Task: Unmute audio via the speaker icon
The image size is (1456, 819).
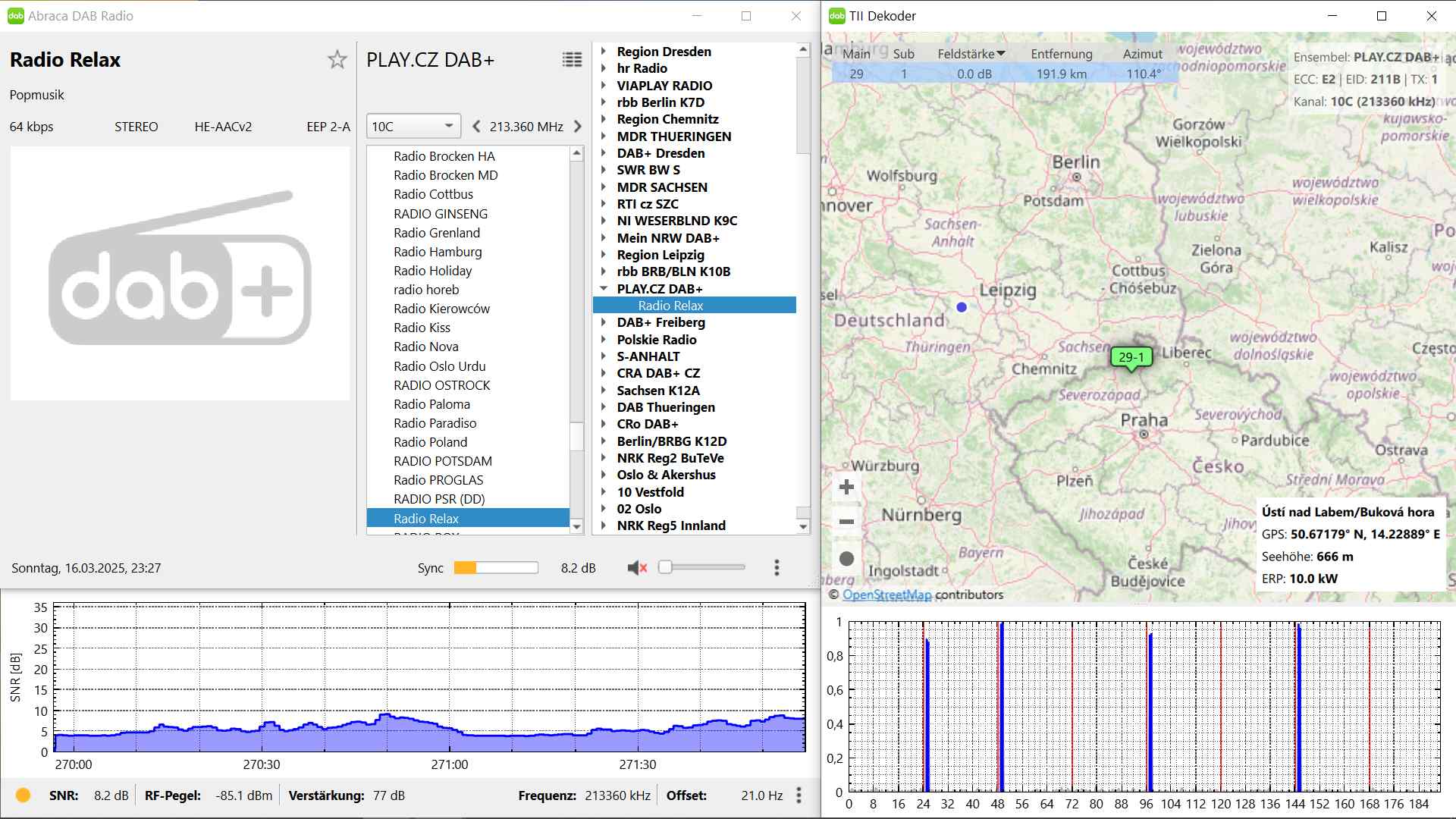Action: point(637,567)
